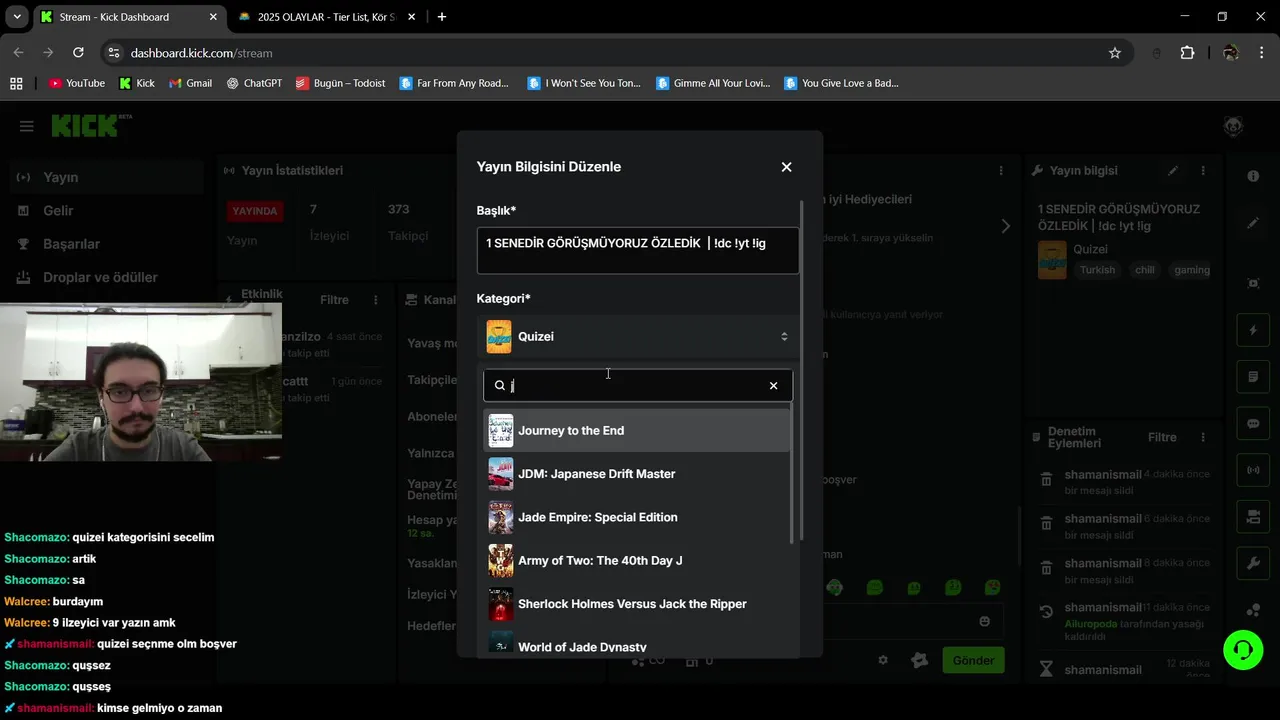Click the info icon in the right rail
This screenshot has width=1280, height=720.
1253,176
